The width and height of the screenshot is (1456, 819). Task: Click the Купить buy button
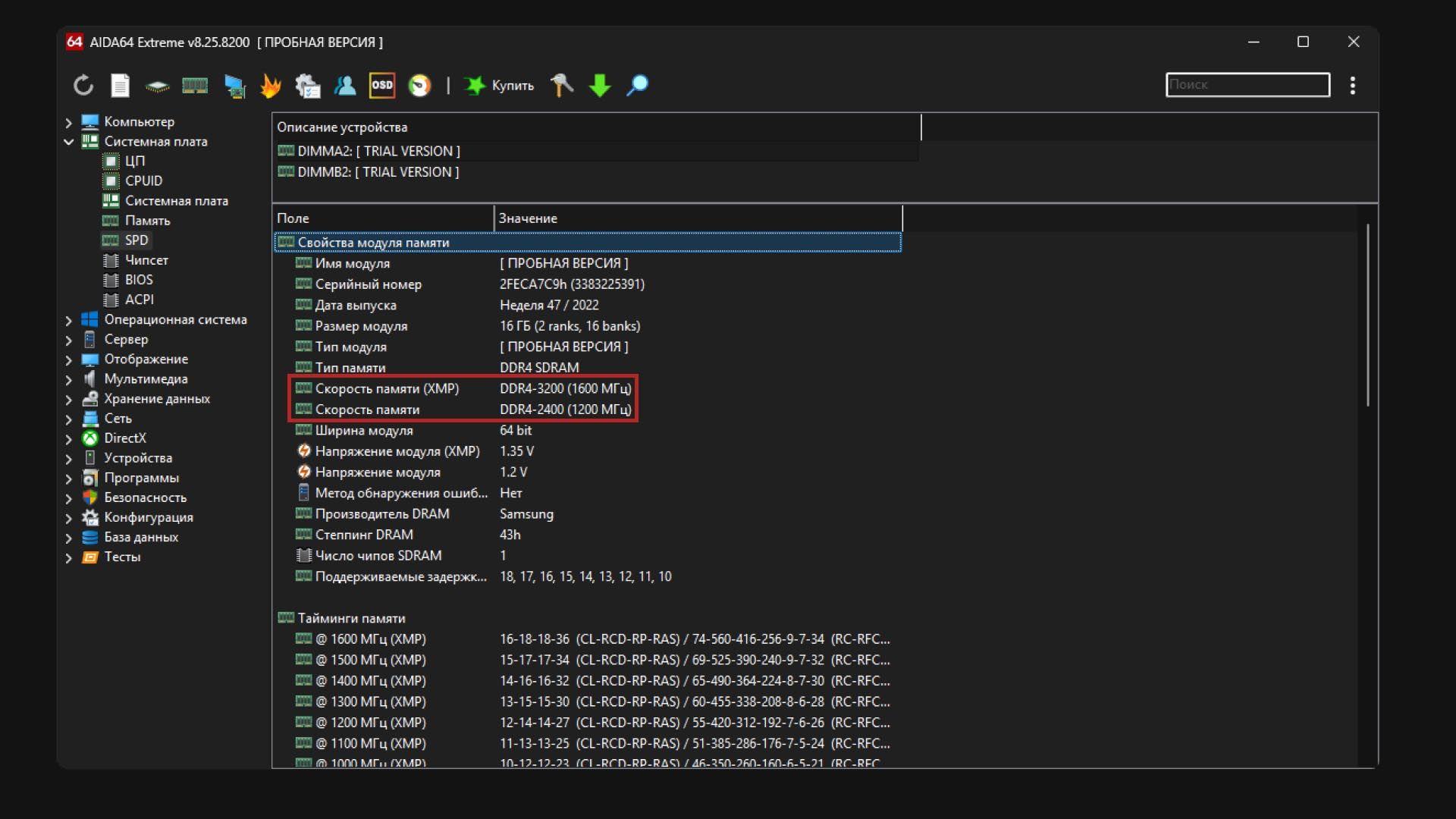(500, 85)
